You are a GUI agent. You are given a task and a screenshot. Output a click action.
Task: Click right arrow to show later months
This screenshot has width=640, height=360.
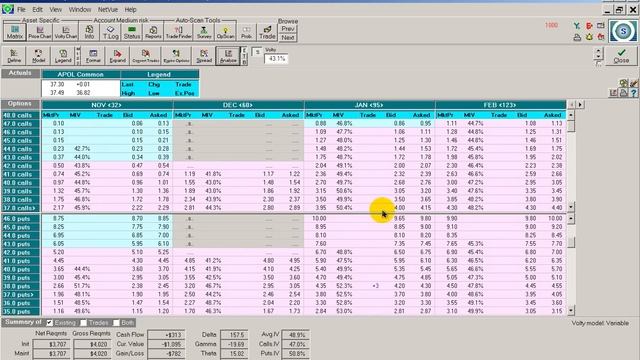coord(580,105)
